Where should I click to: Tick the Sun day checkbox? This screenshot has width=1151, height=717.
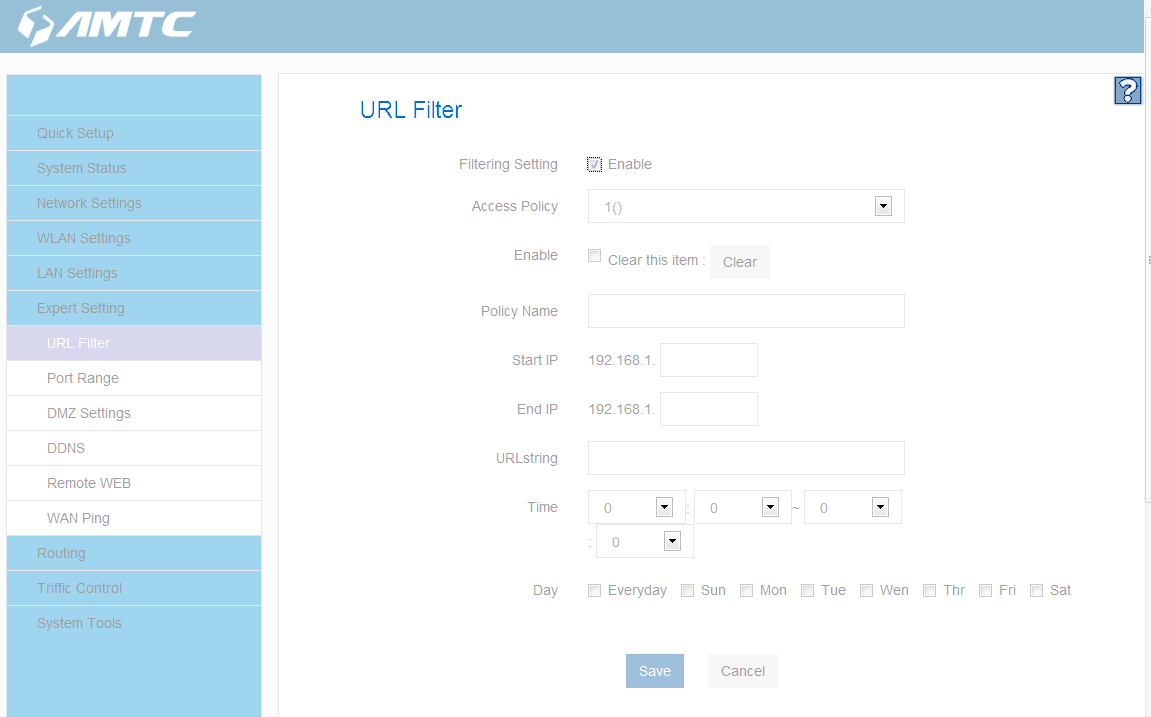point(688,591)
